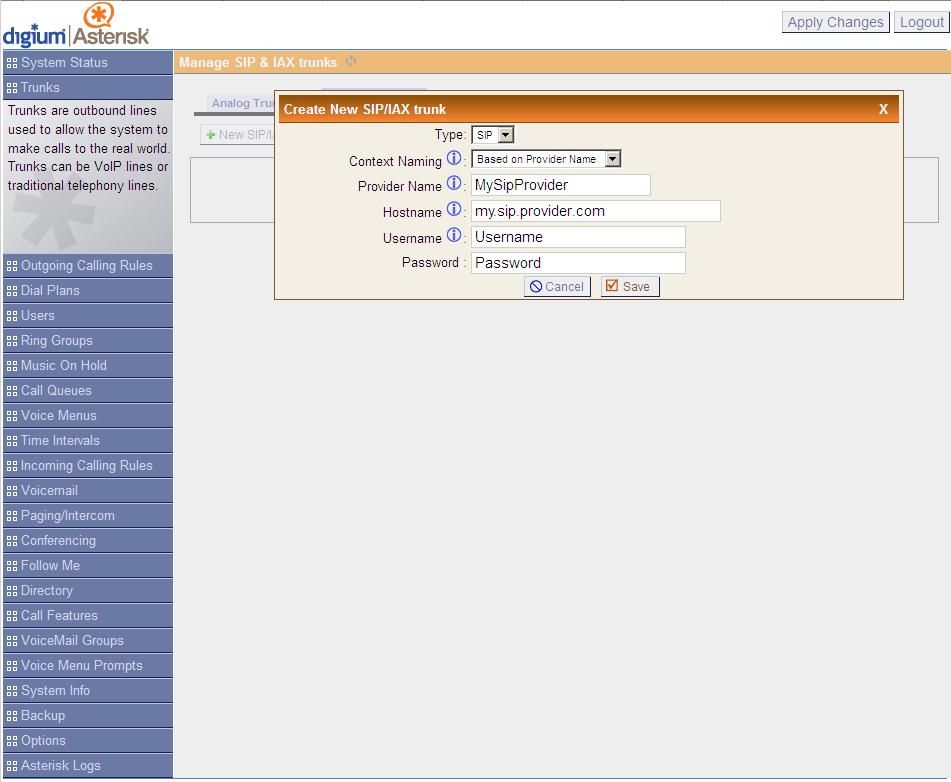Focus the Password text field
The width and height of the screenshot is (951, 782).
578,263
